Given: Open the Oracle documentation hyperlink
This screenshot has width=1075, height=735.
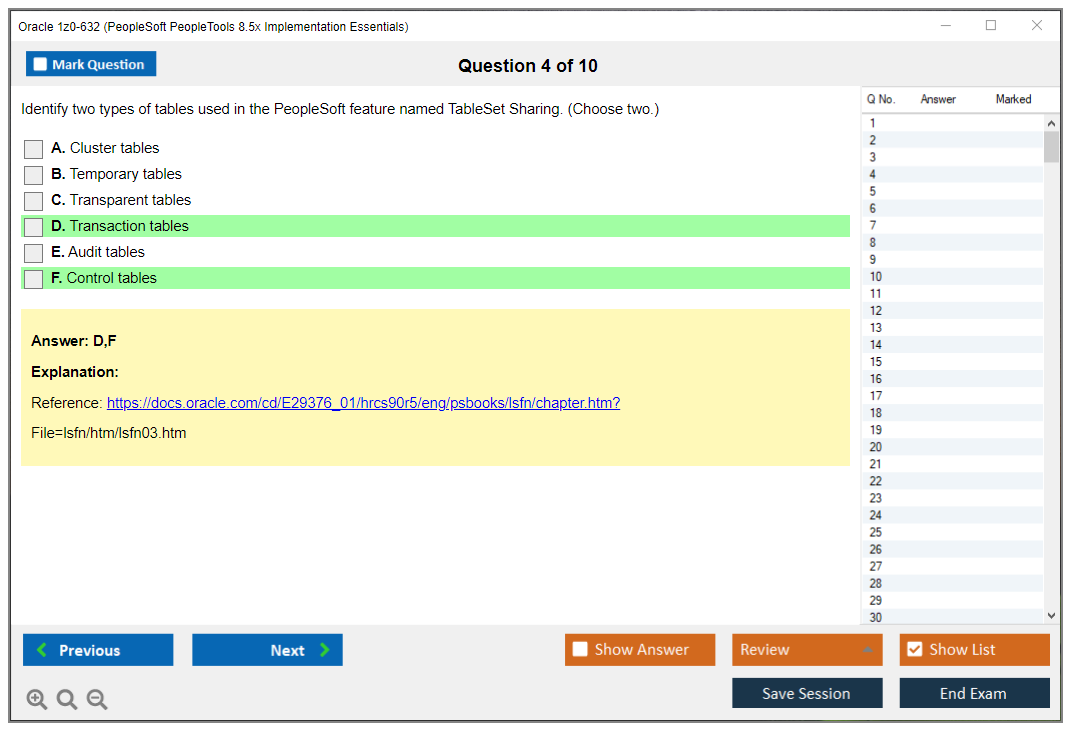Looking at the screenshot, I should (363, 403).
